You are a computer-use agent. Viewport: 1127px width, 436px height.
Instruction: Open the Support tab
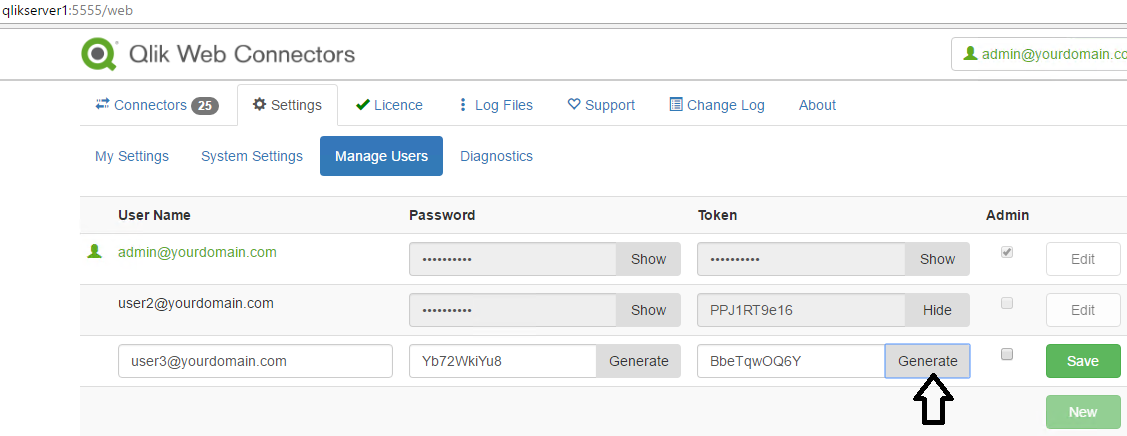[601, 105]
